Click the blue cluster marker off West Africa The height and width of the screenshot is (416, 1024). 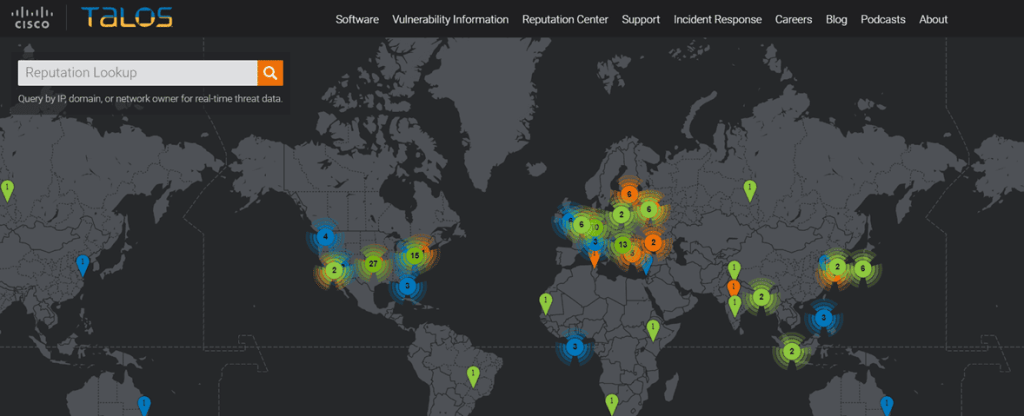[x=574, y=346]
